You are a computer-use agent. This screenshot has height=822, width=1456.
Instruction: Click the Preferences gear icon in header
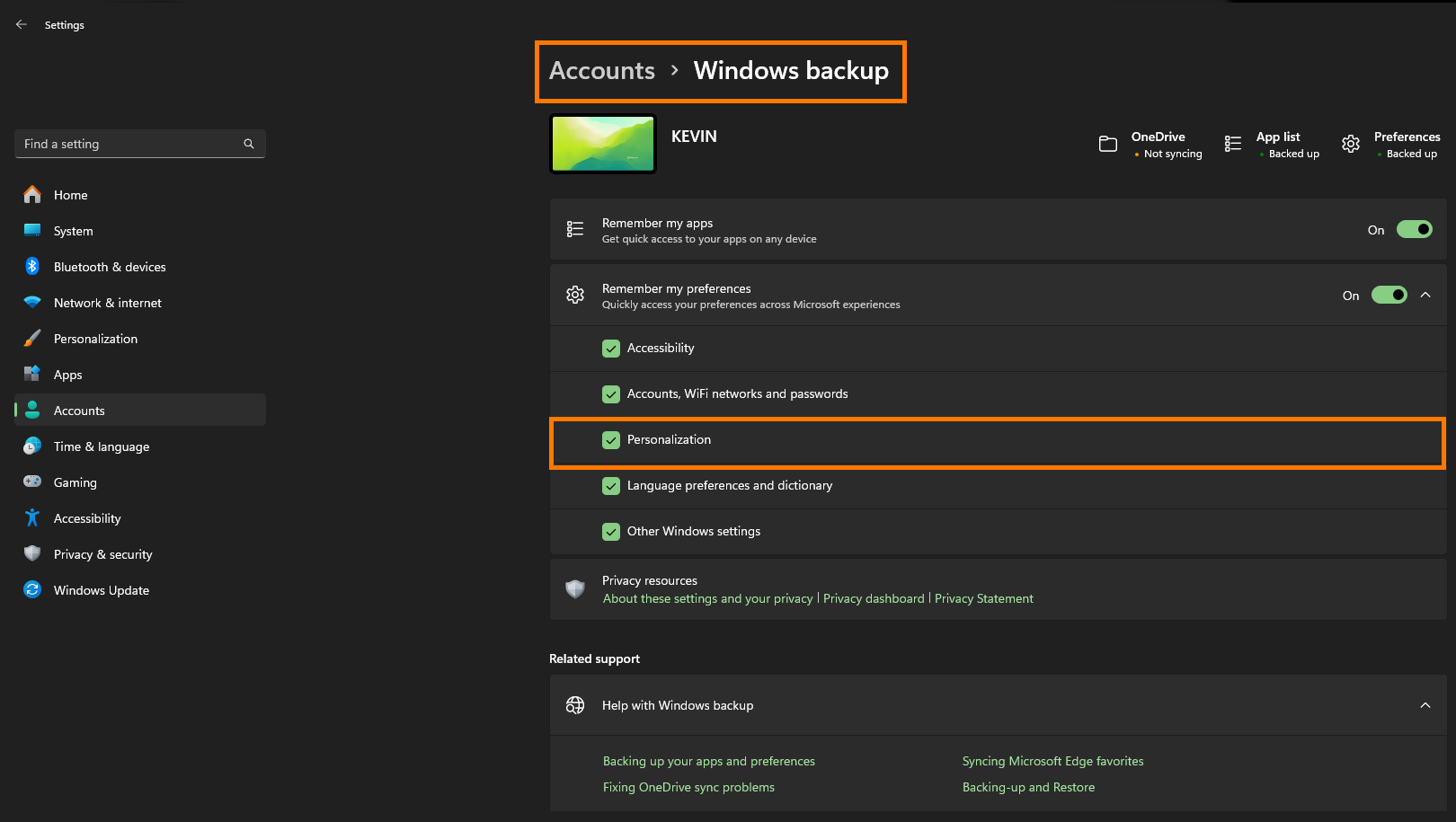[x=1351, y=144]
